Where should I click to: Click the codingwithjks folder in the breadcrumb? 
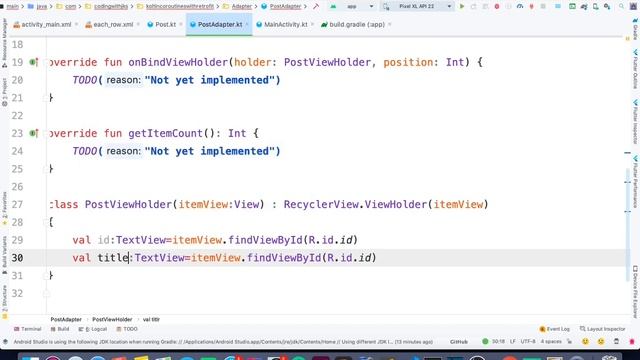click(107, 7)
